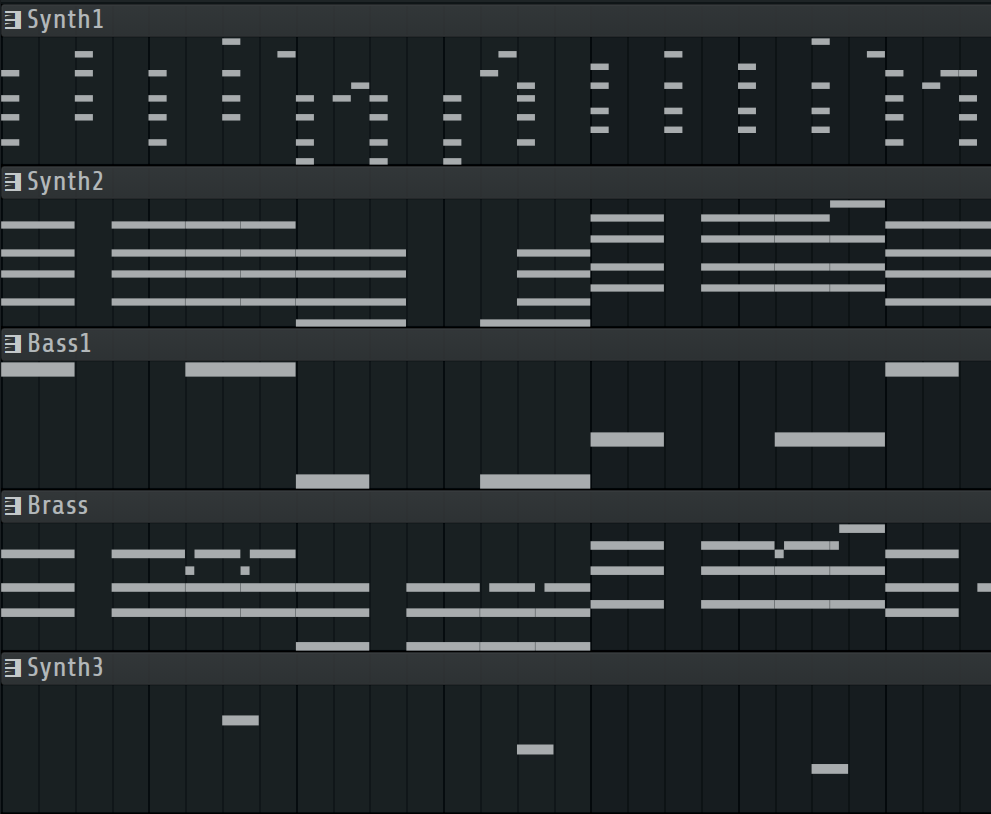Screen dimensions: 991x814
Task: Click the topmost Synth2 note near the right
Action: (x=858, y=204)
